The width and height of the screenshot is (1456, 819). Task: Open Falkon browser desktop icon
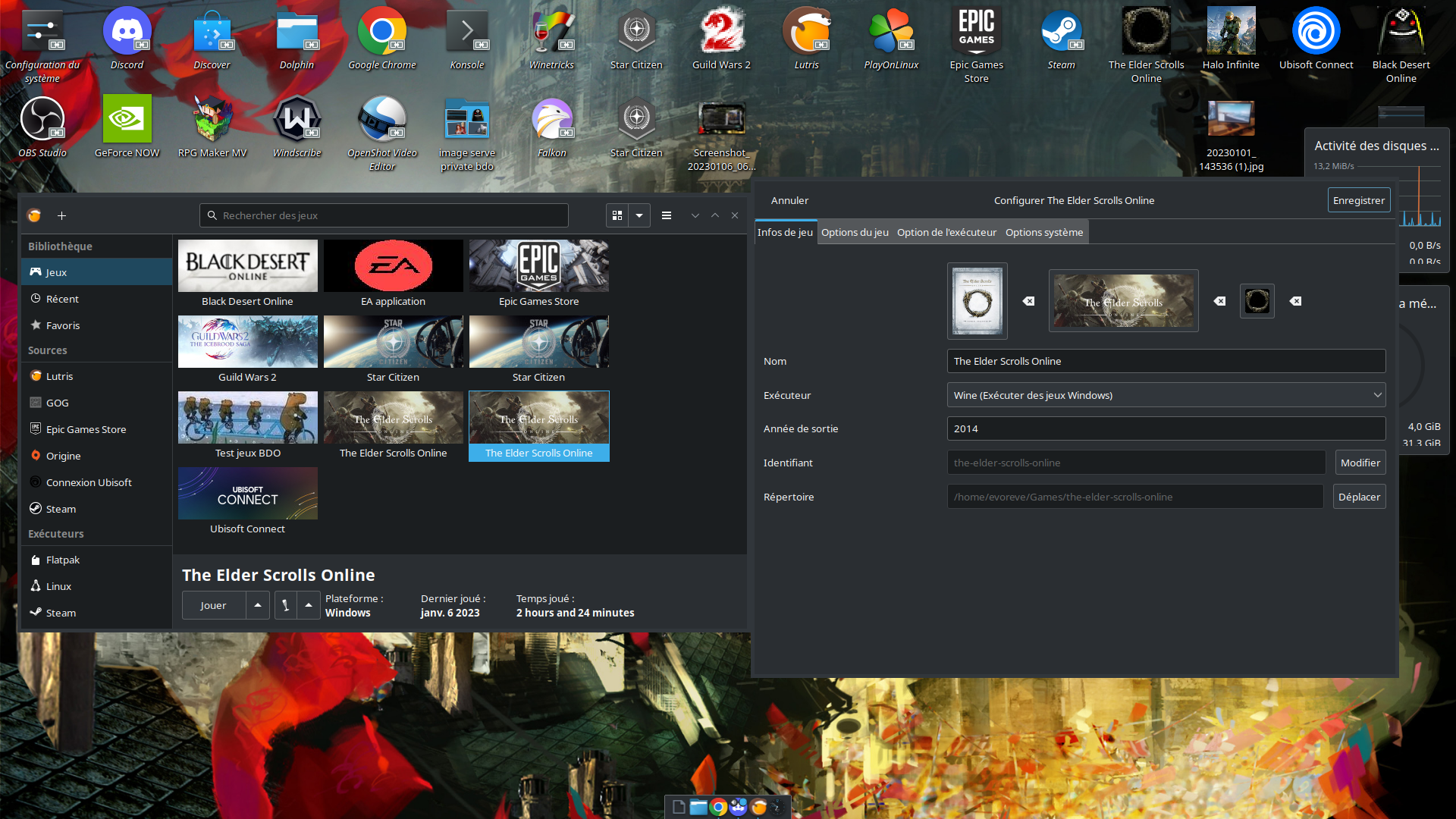551,126
